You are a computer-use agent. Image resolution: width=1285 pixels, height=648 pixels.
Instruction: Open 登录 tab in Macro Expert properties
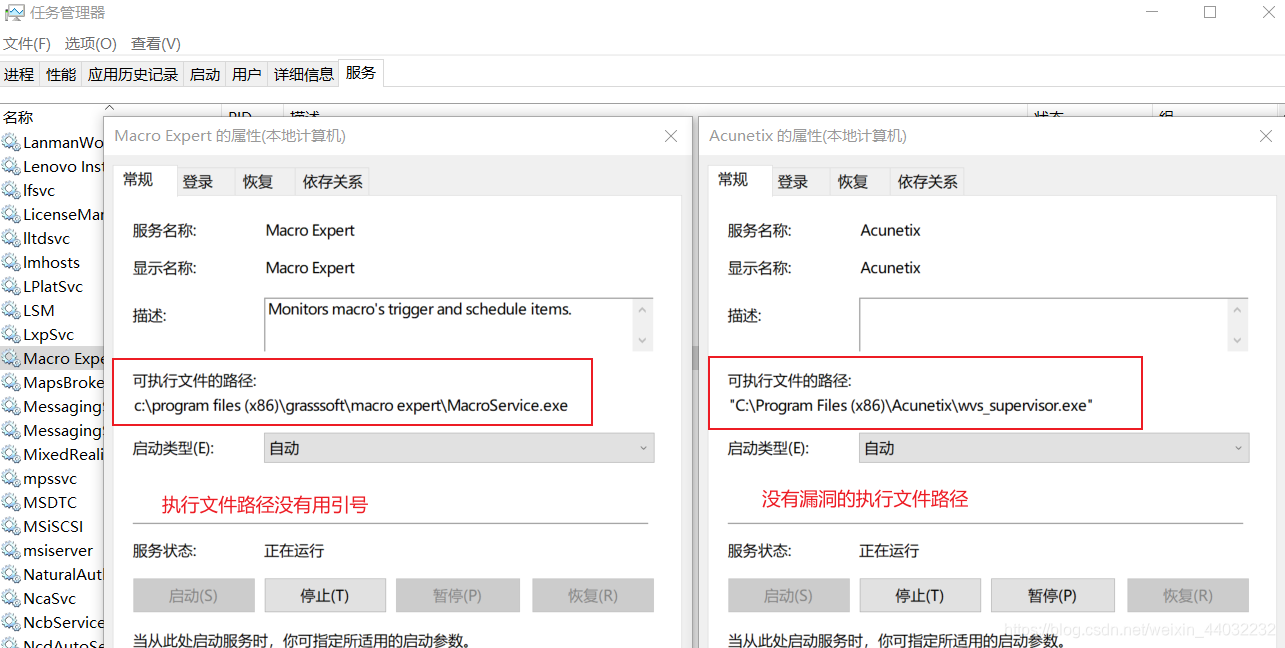click(198, 182)
